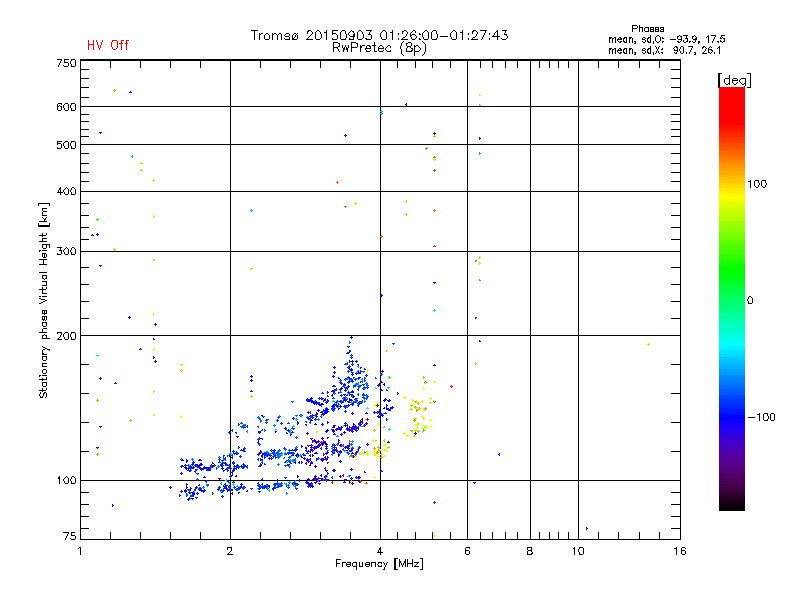Viewport: 800px width, 600px height.
Task: Click the 'mean, sd,X: 90.7, 26.1' line
Action: 664,51
